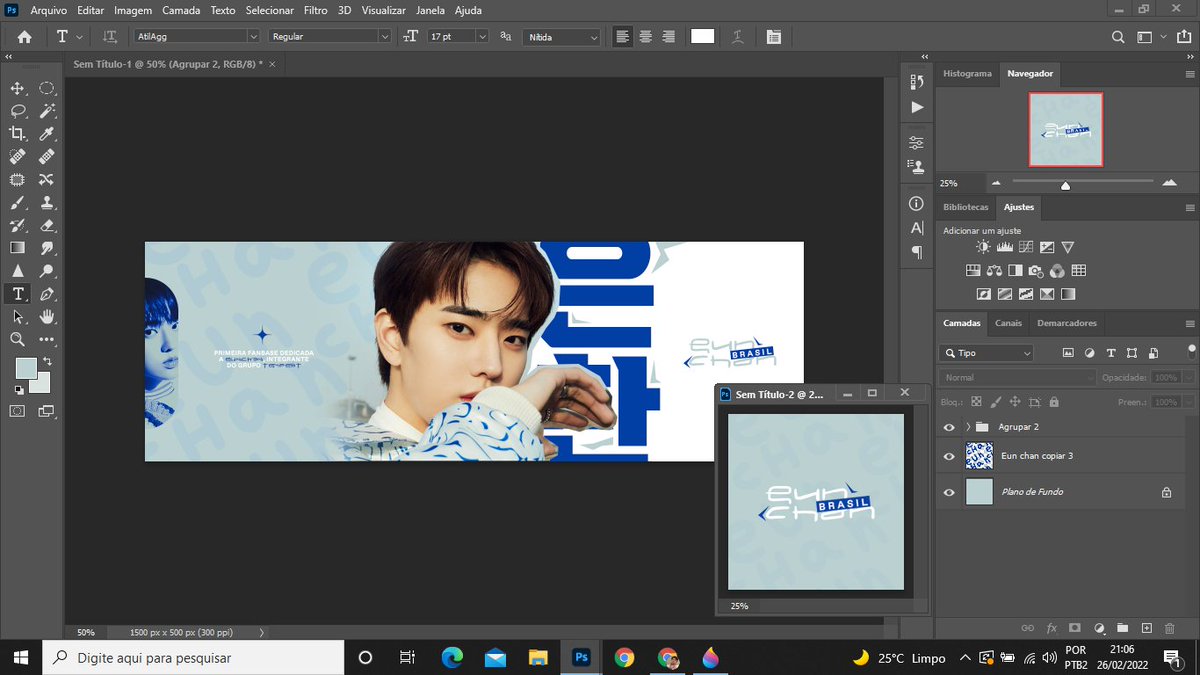Select the Pen tool

46,294
